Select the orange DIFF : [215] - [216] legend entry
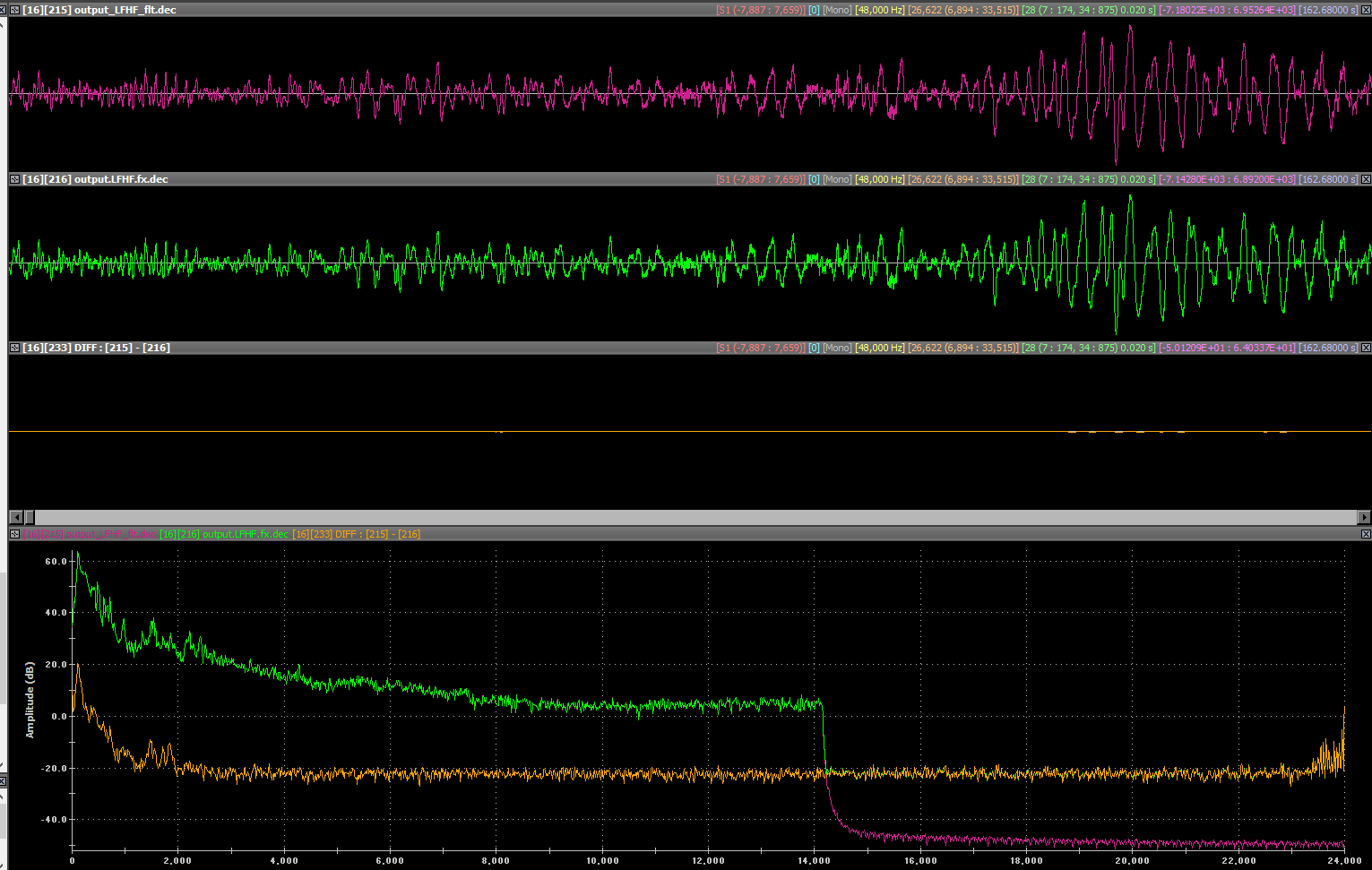The width and height of the screenshot is (1372, 870). [357, 534]
